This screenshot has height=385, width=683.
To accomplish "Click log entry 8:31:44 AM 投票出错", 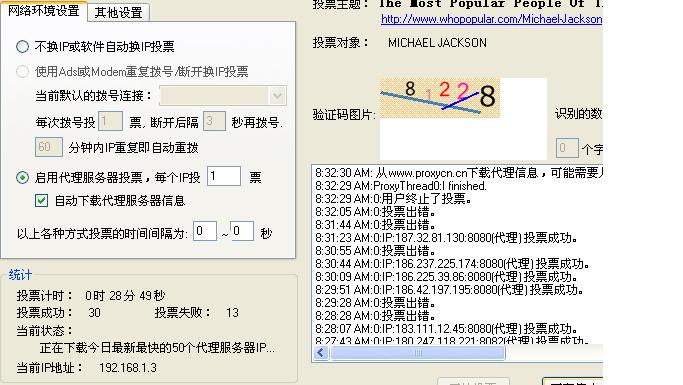I will click(x=375, y=225).
